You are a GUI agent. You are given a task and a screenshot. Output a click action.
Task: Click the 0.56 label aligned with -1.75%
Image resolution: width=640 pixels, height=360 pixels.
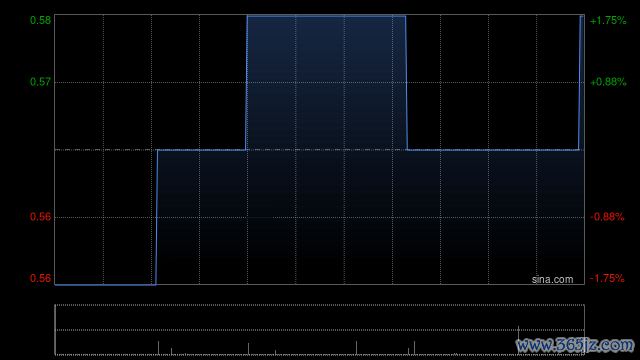(40, 278)
